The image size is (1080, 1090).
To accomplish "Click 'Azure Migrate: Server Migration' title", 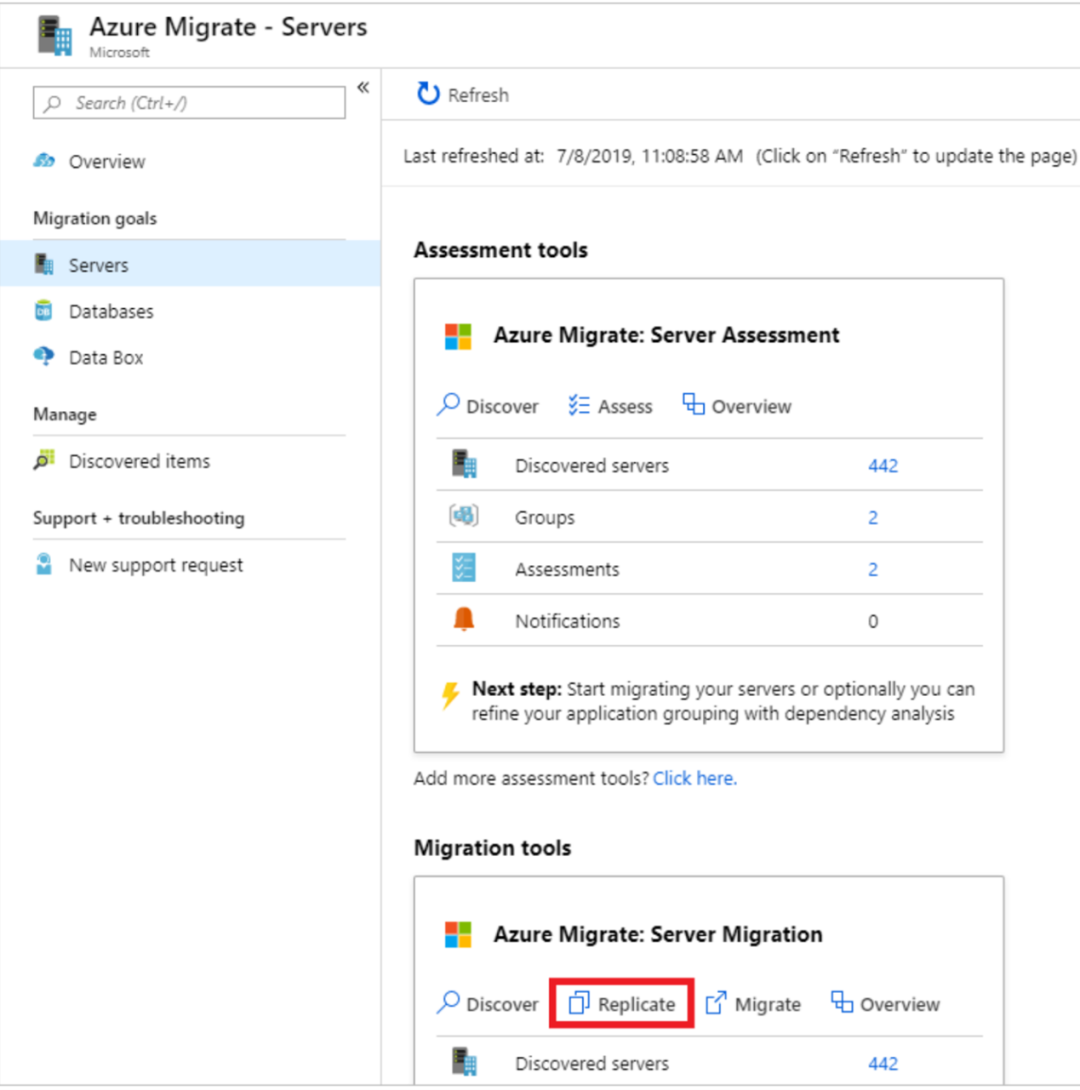I will tap(657, 935).
